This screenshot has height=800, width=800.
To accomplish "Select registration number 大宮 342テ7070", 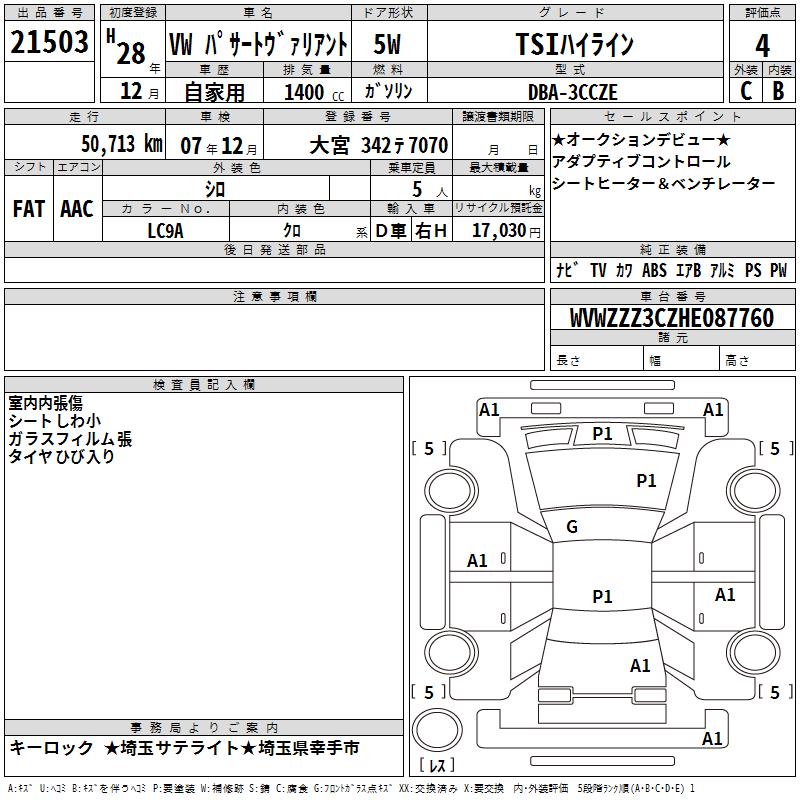I will tap(379, 145).
